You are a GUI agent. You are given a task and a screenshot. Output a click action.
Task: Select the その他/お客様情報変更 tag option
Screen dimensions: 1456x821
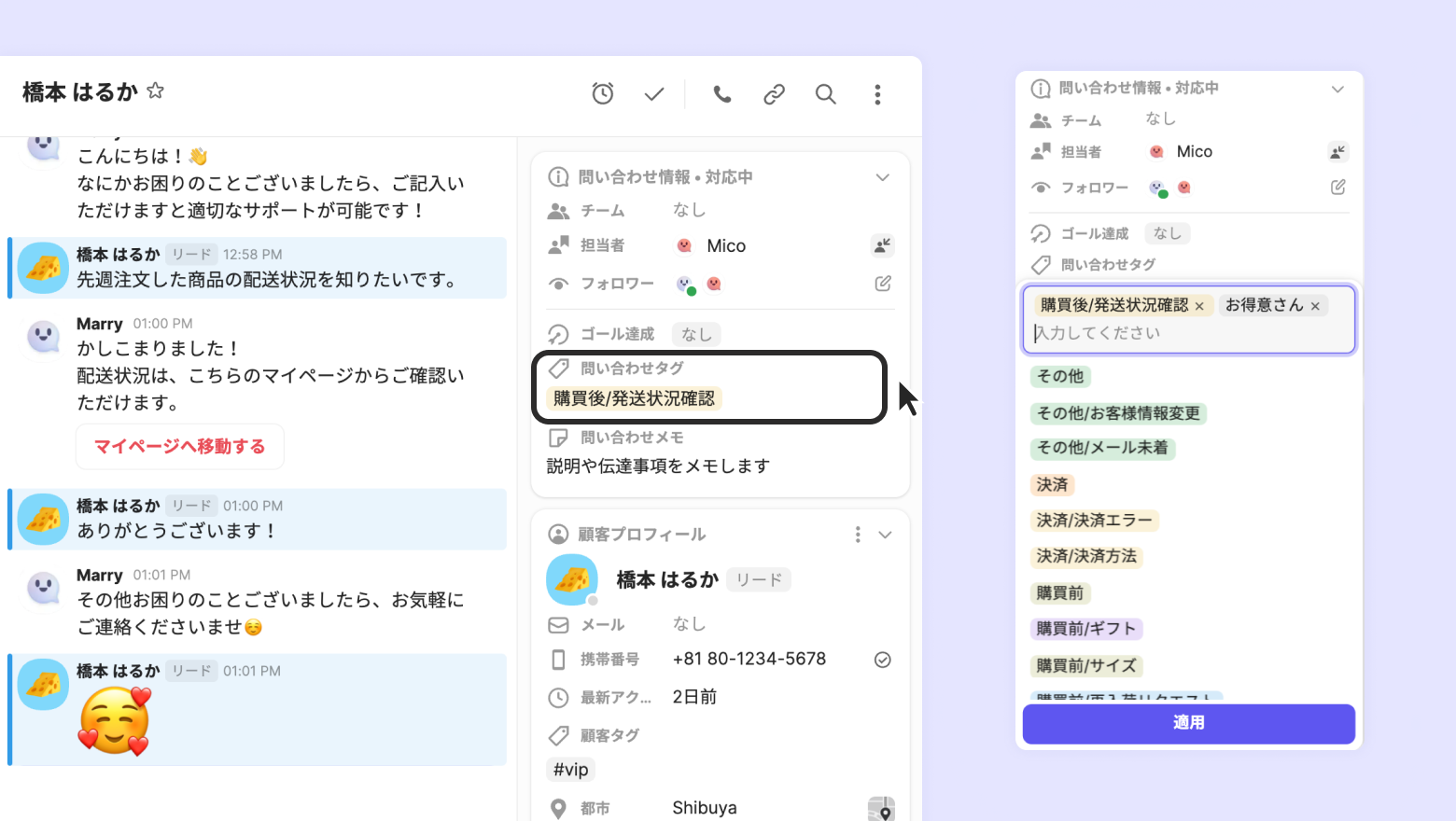[x=1118, y=413]
